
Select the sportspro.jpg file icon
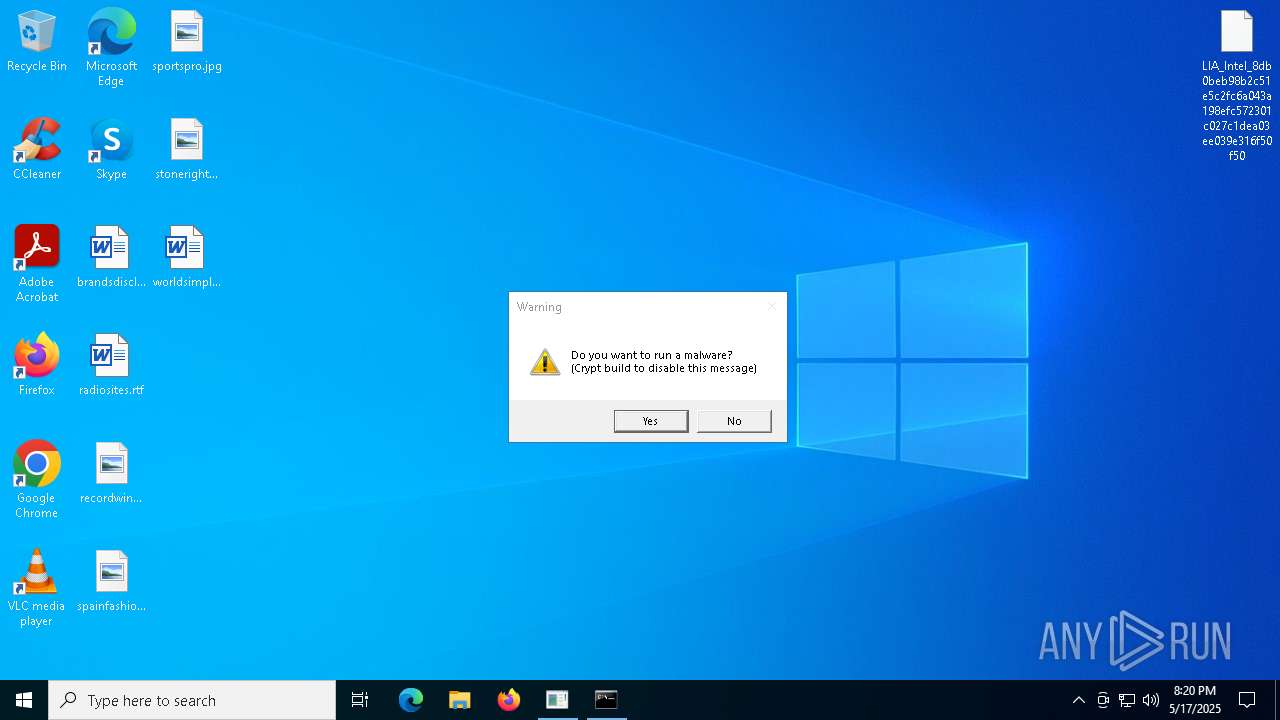187,42
